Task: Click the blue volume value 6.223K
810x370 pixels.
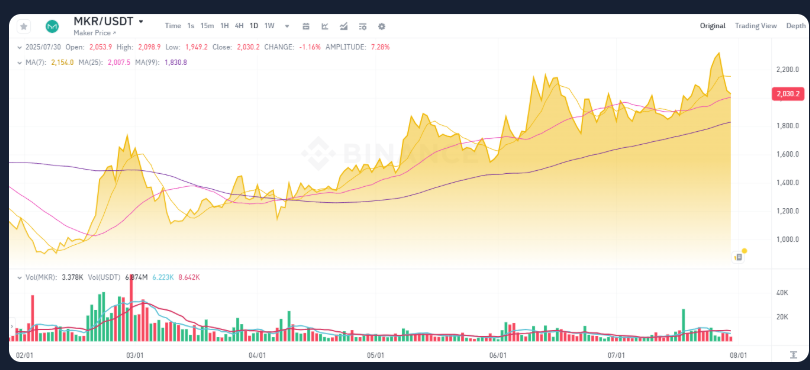Action: tap(162, 278)
